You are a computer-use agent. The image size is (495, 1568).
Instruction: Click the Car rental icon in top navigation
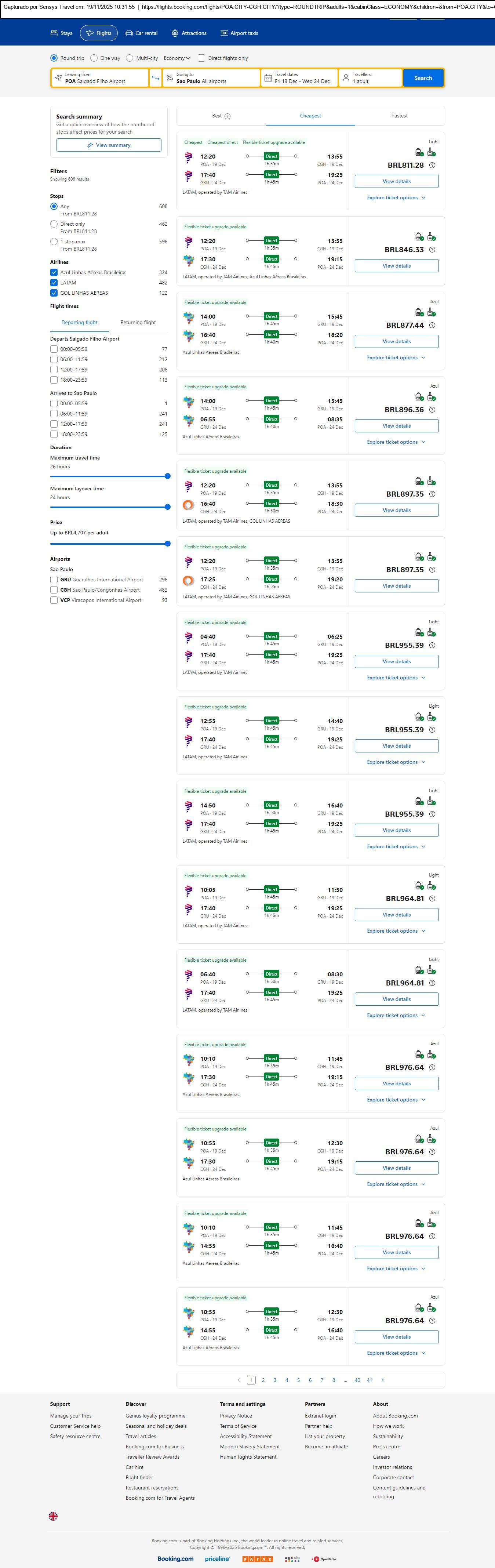129,33
